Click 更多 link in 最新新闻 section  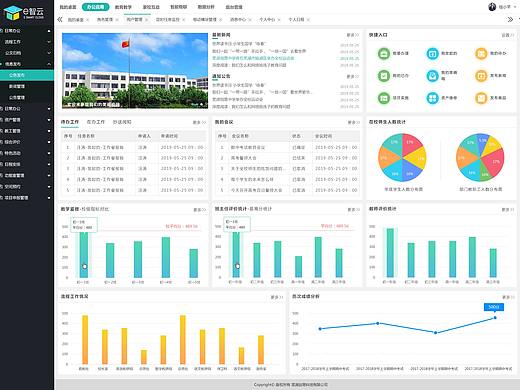(353, 35)
